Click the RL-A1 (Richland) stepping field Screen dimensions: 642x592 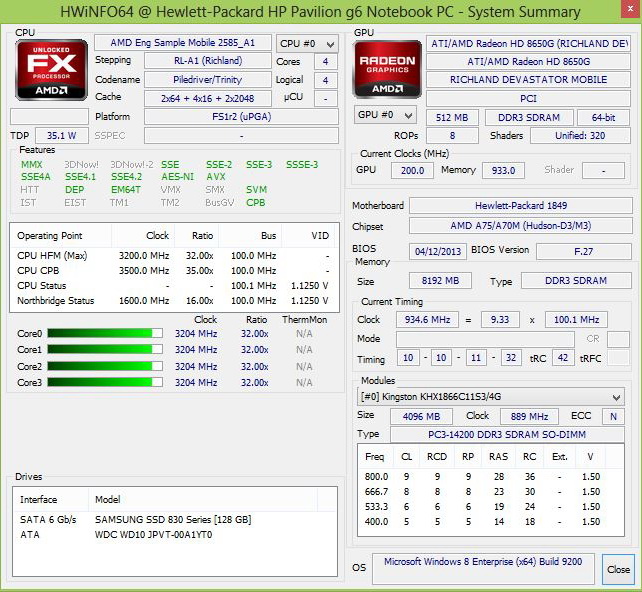point(208,61)
